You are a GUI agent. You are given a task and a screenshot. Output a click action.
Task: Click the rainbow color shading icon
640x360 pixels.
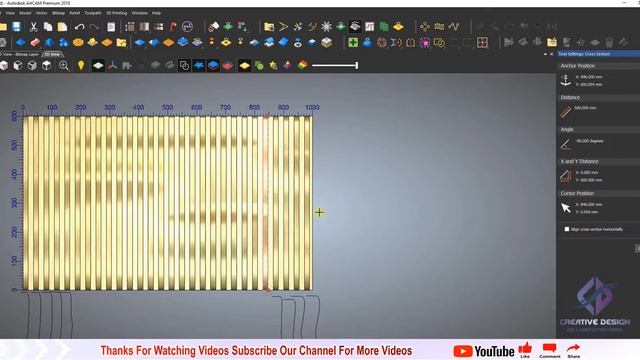pos(302,65)
